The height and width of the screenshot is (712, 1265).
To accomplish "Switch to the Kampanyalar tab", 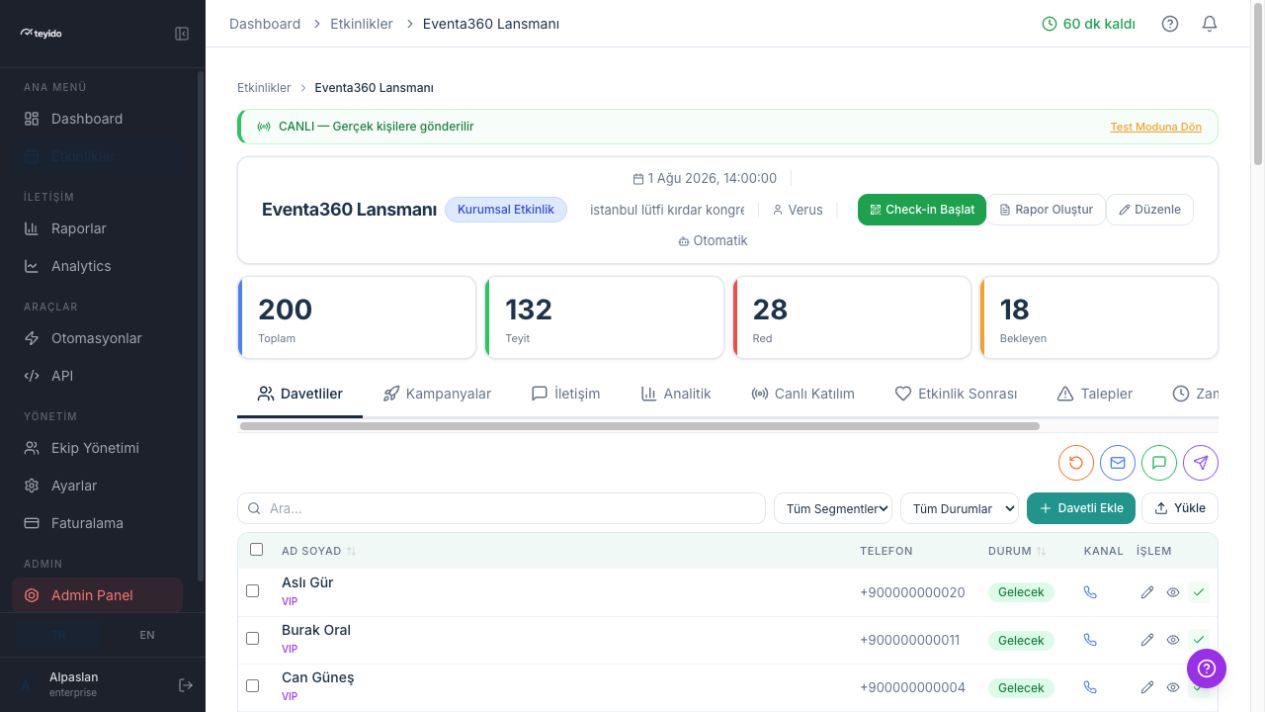I will click(x=437, y=394).
